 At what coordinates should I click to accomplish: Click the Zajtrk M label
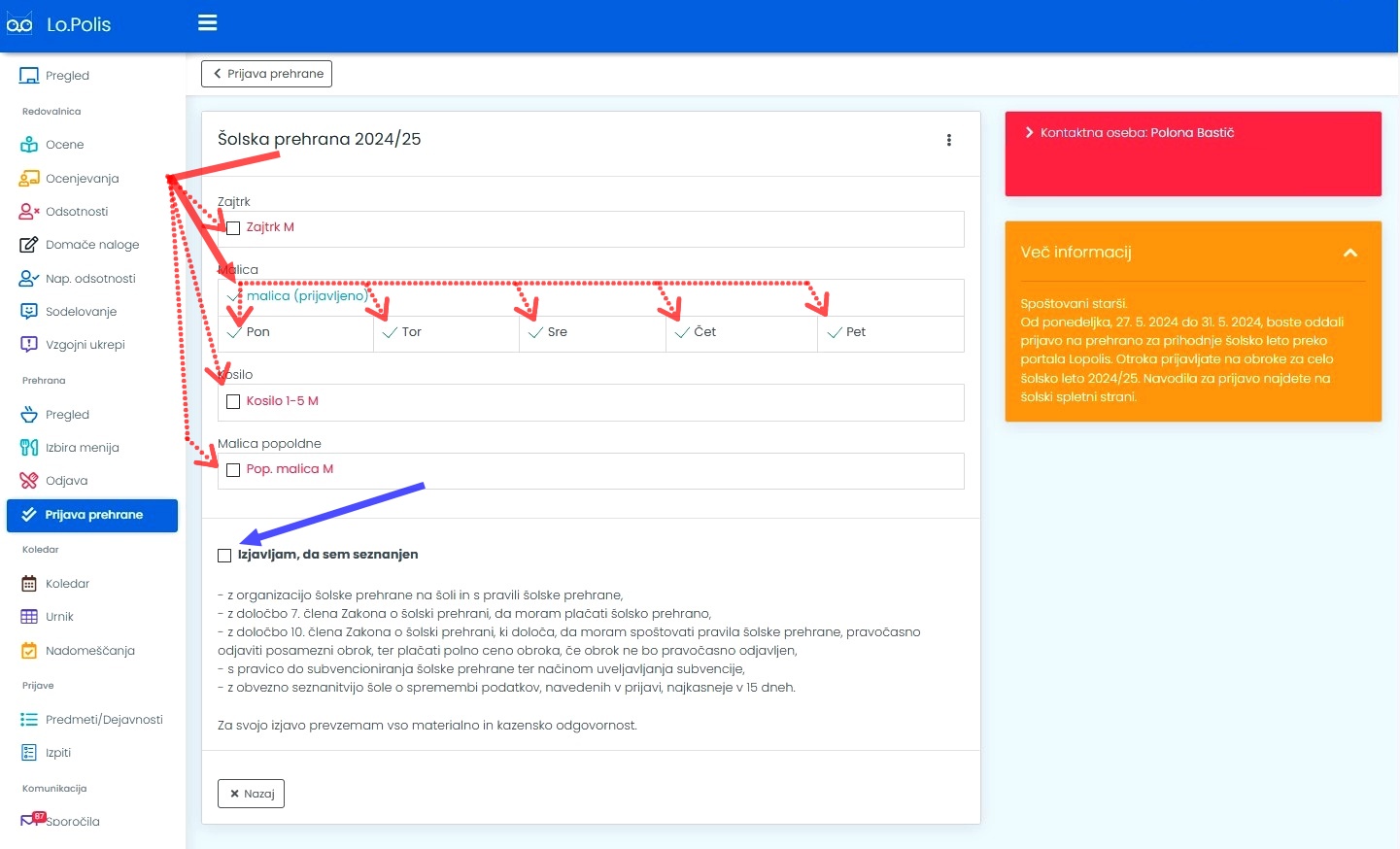pyautogui.click(x=270, y=227)
